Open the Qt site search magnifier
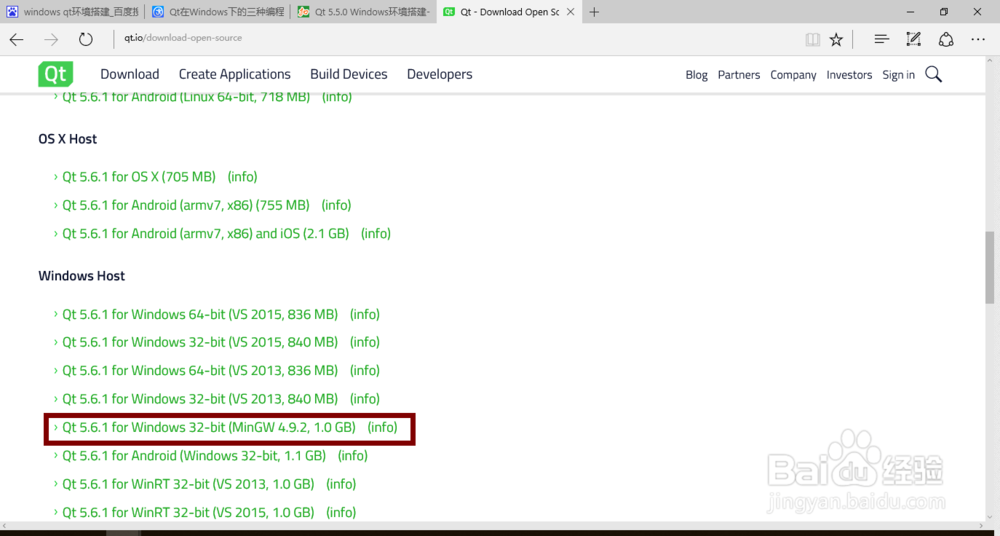1000x536 pixels. coord(934,75)
